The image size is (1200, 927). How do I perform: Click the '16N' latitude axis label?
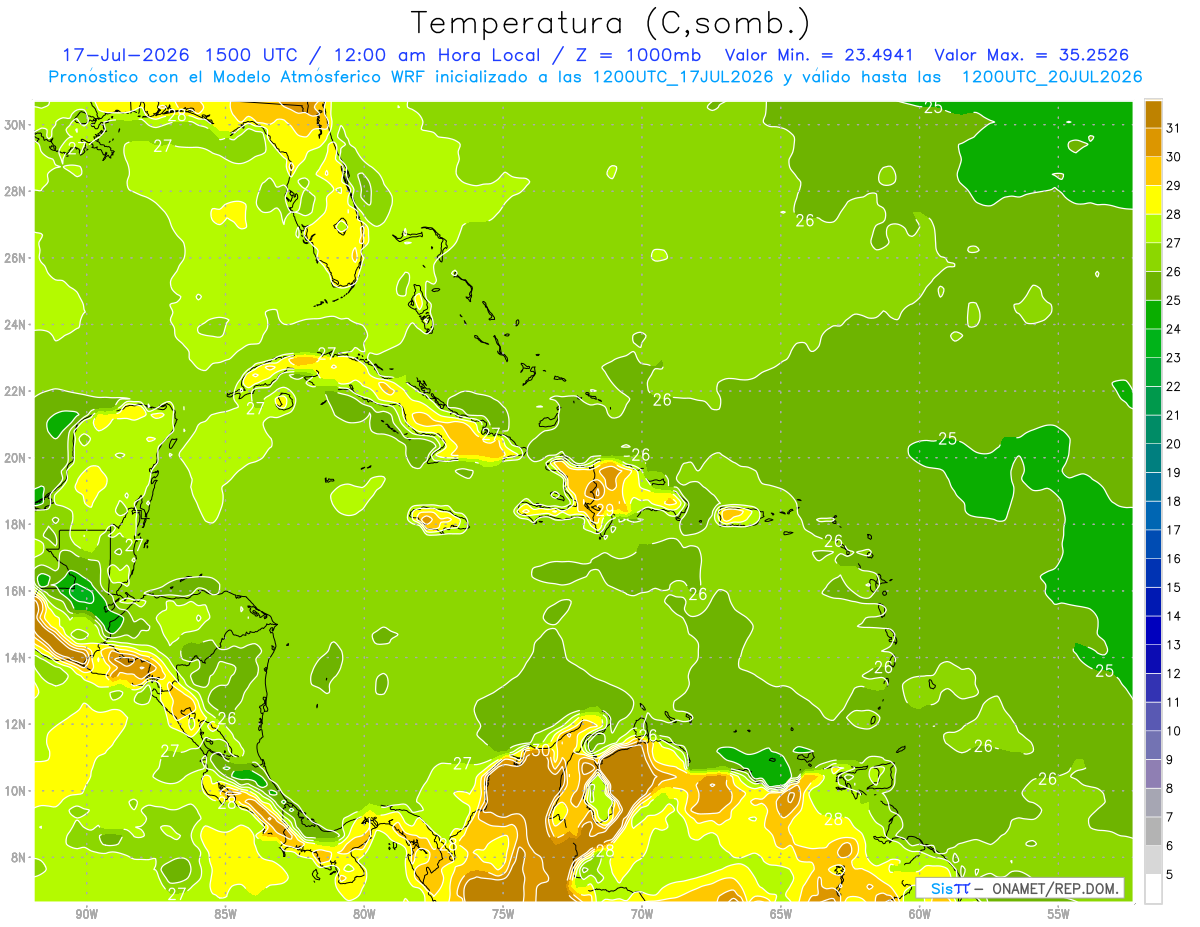15,591
